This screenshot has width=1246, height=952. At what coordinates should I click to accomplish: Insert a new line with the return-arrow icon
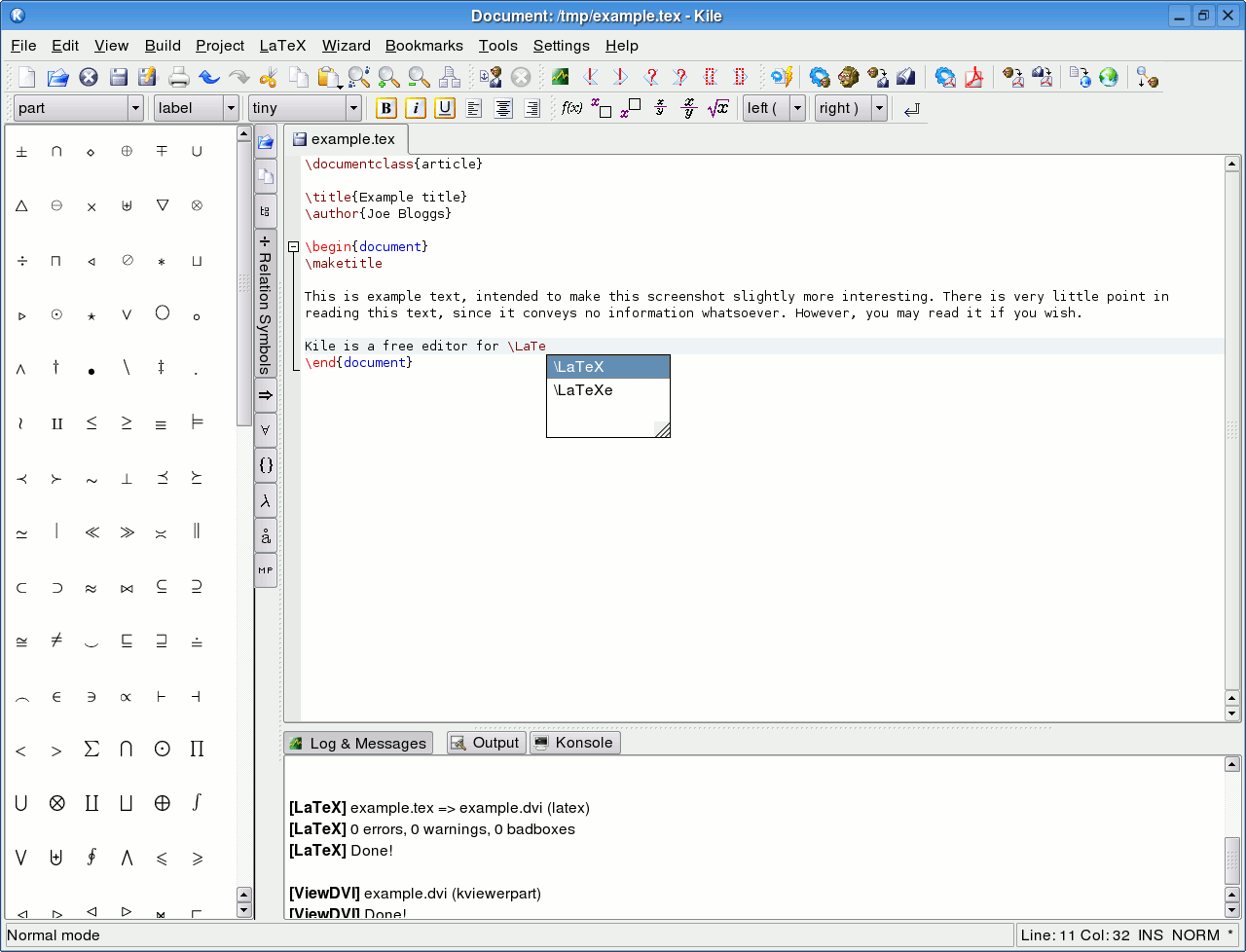point(912,109)
